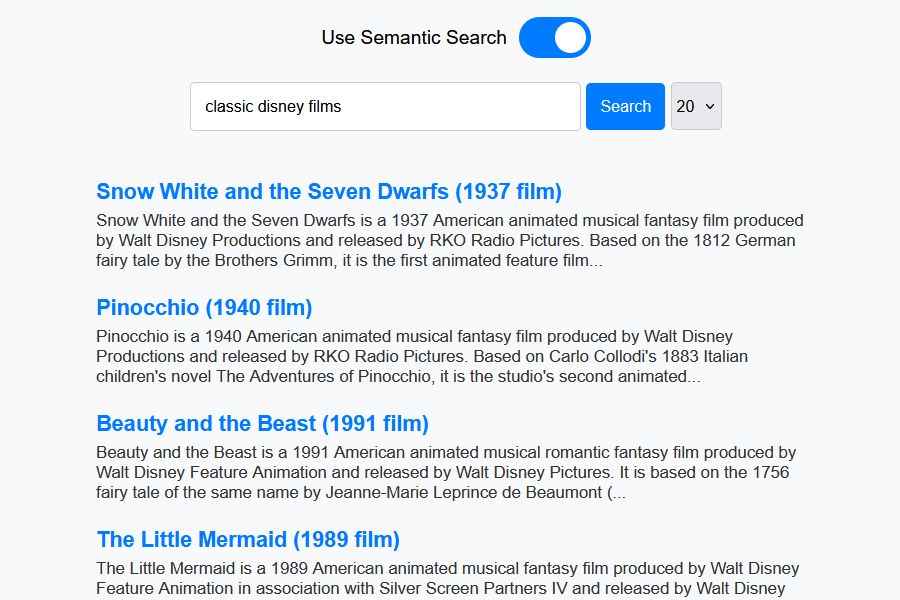Click the blue track of the semantic toggle
The image size is (900, 600).
point(537,38)
